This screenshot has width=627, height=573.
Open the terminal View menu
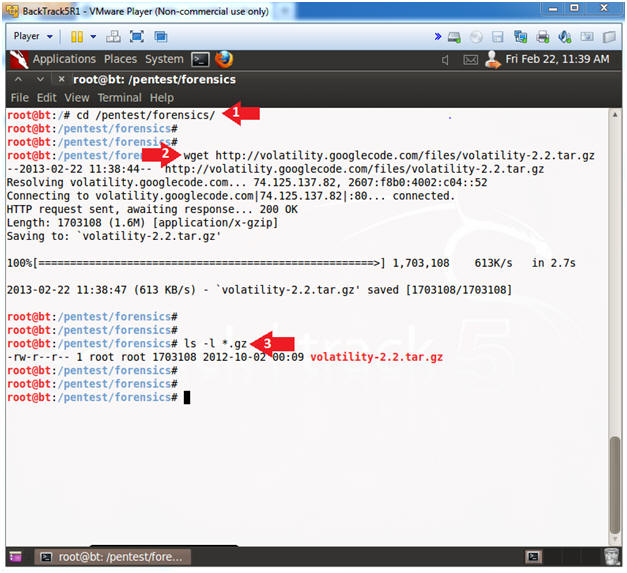coord(77,98)
